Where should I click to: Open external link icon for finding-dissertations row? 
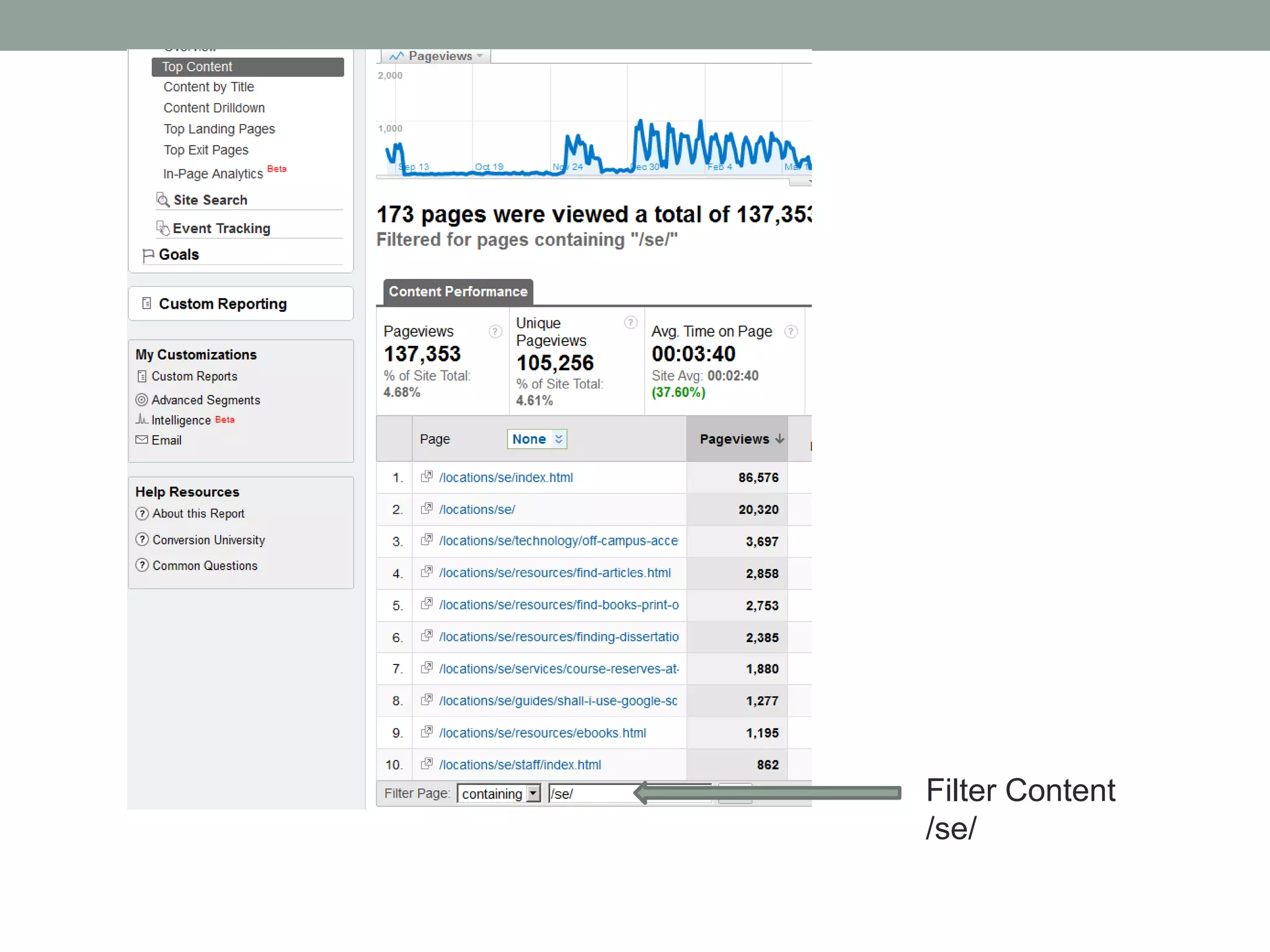tap(427, 636)
